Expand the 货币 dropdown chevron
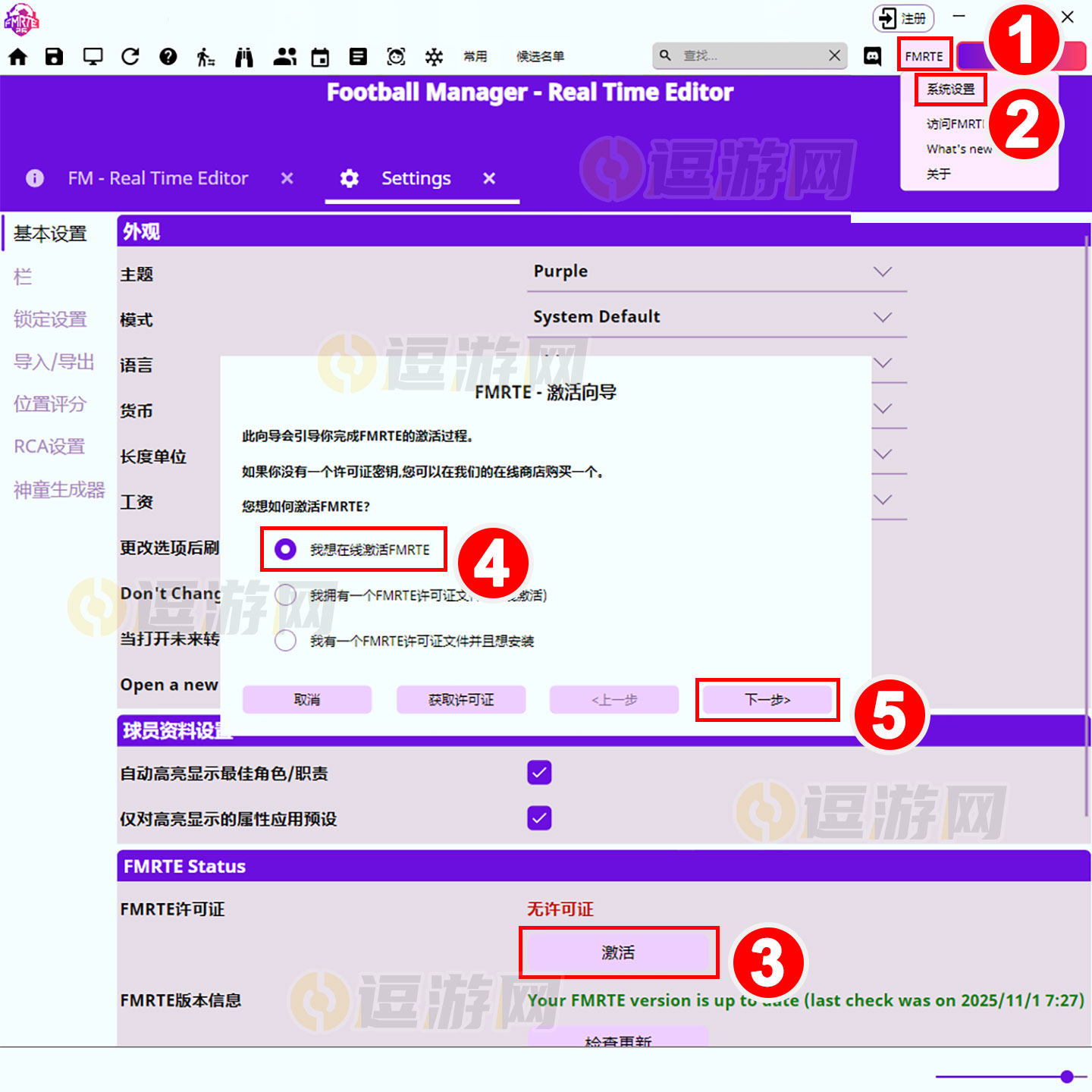The width and height of the screenshot is (1092, 1092). [x=883, y=409]
